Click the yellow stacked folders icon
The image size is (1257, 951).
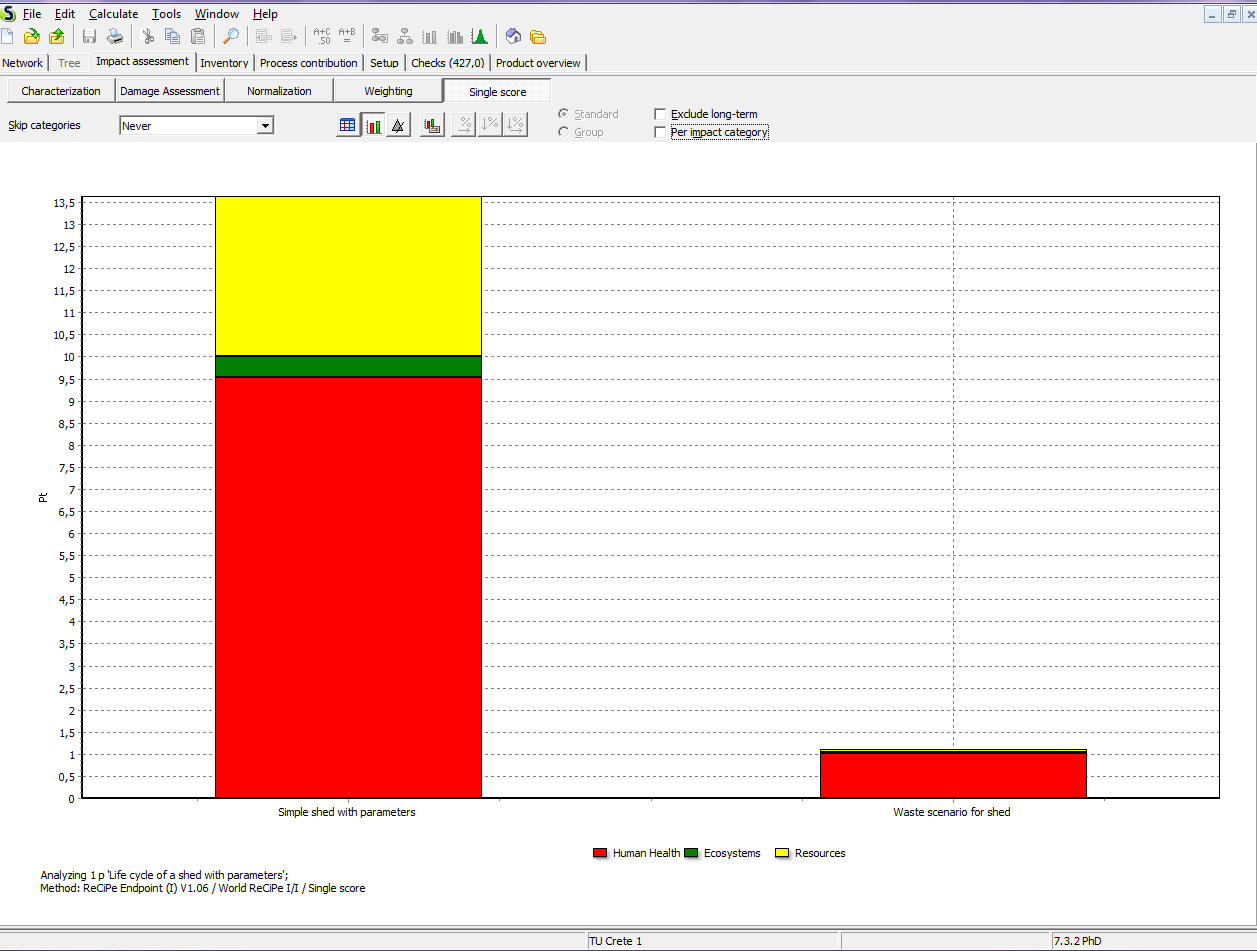(538, 37)
